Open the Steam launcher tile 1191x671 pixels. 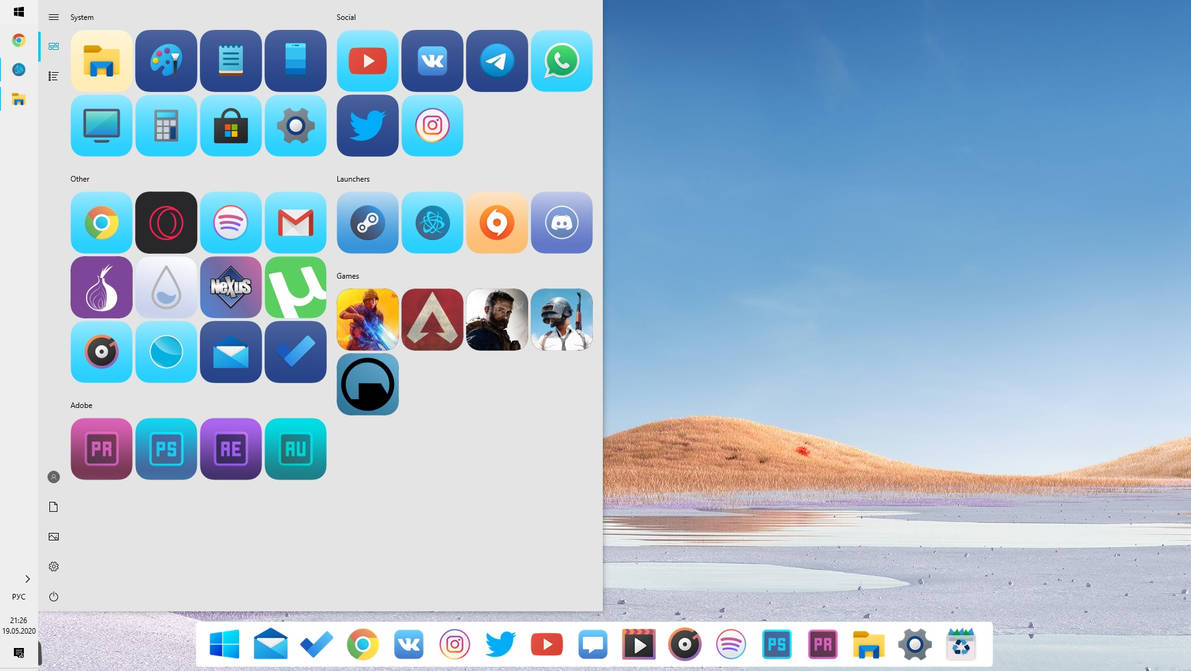pos(368,223)
